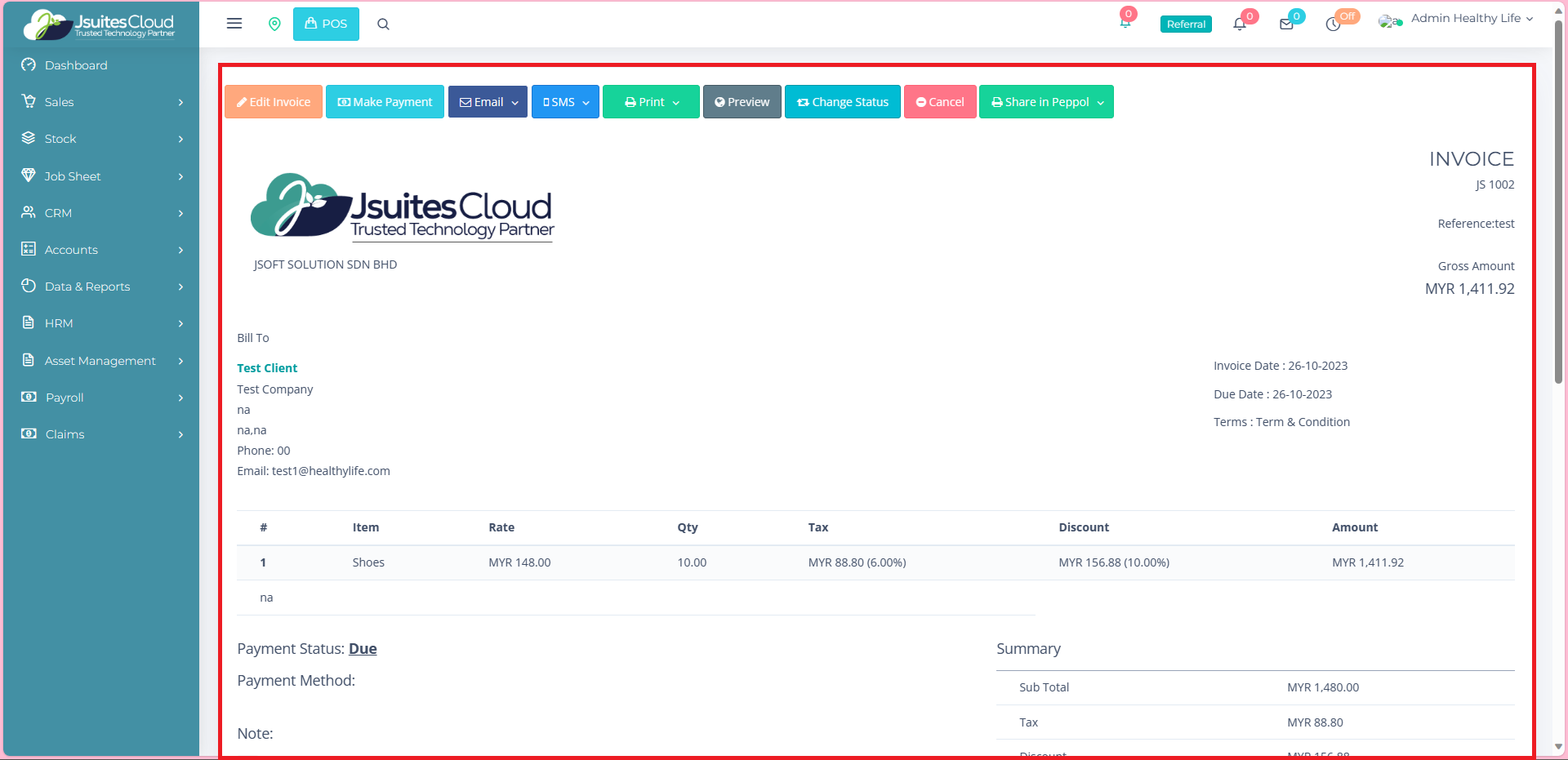The height and width of the screenshot is (760, 1568).
Task: Expand the Sales sidebar menu
Action: click(101, 102)
